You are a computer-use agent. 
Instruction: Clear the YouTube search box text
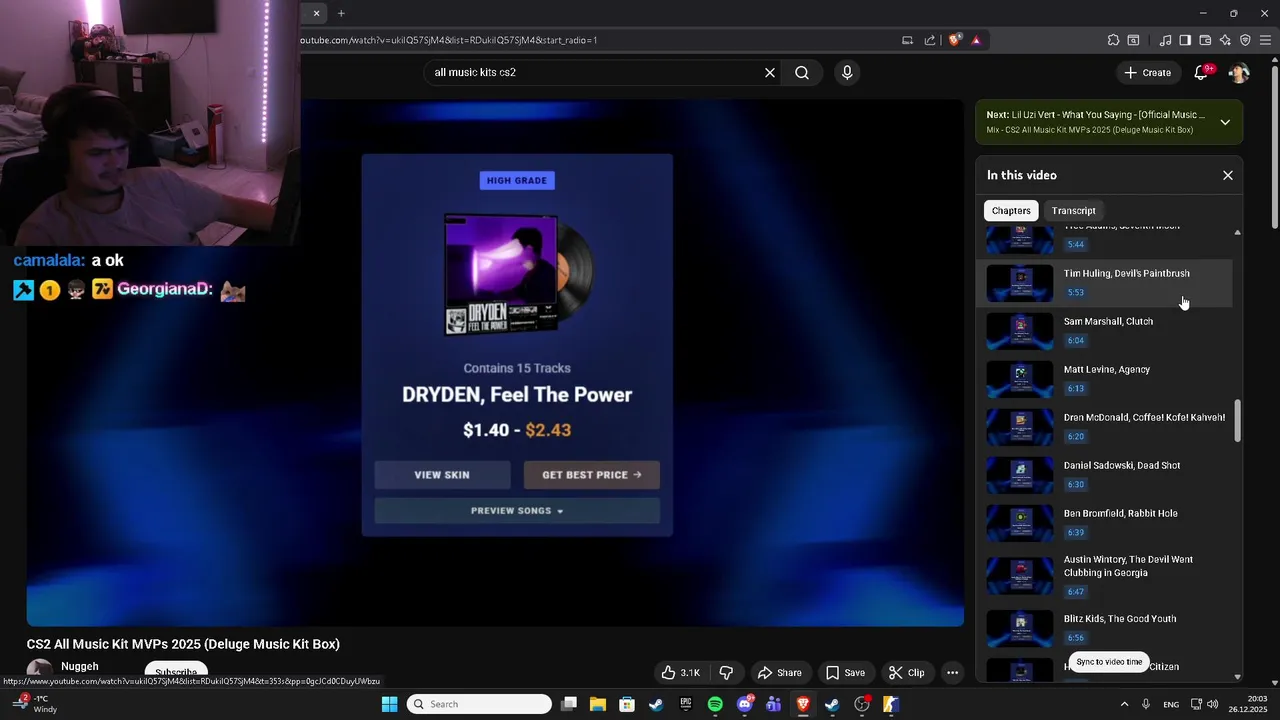click(x=770, y=72)
